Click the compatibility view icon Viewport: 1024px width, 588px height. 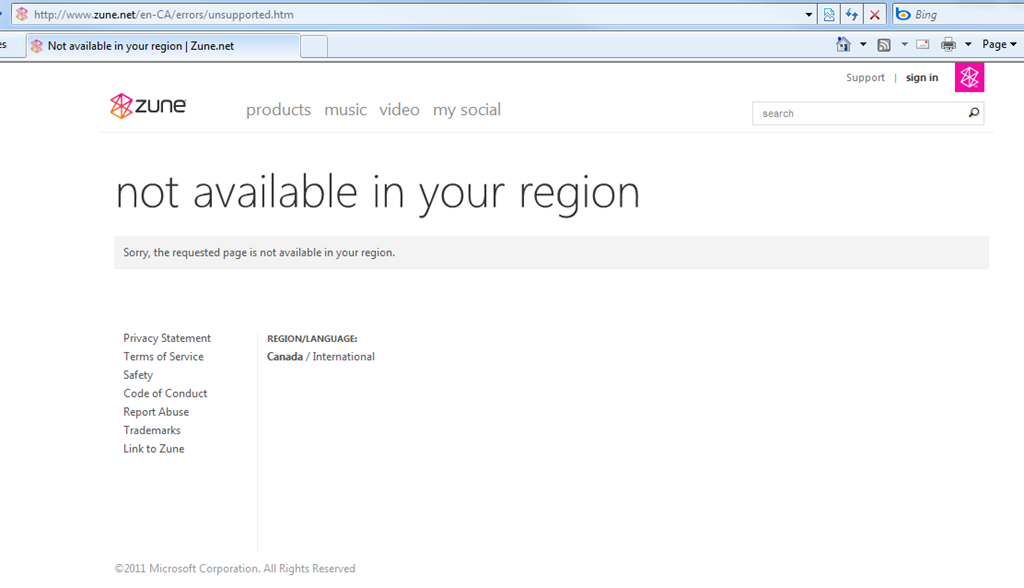click(x=829, y=14)
